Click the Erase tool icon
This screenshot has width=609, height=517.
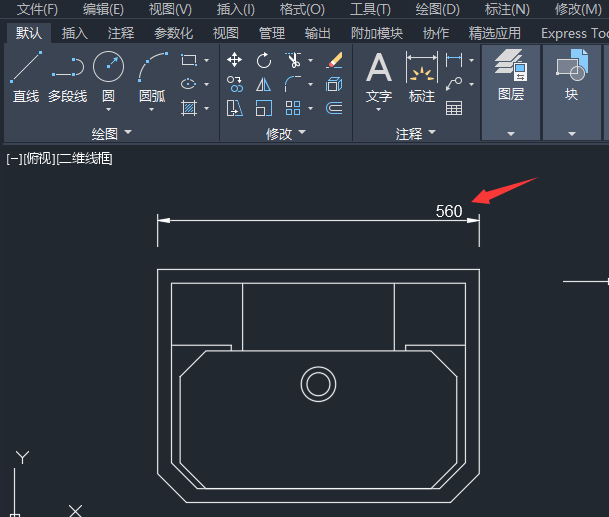[x=334, y=60]
